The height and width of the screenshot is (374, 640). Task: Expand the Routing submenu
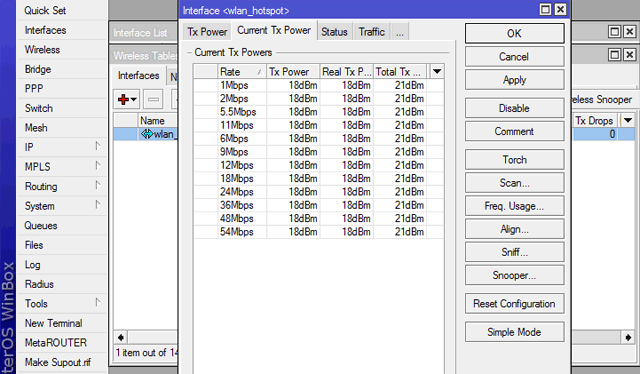pos(98,185)
